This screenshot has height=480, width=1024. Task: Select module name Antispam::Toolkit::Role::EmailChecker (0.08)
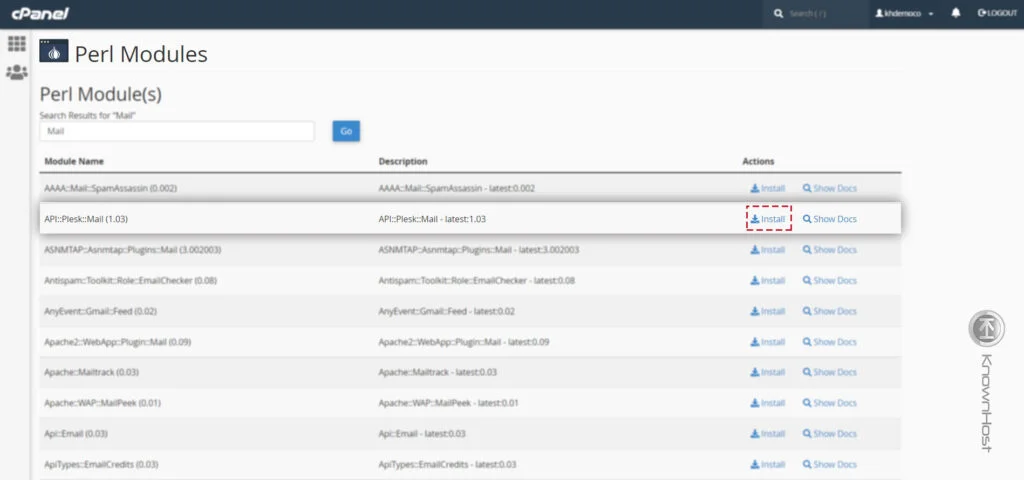pyautogui.click(x=131, y=280)
